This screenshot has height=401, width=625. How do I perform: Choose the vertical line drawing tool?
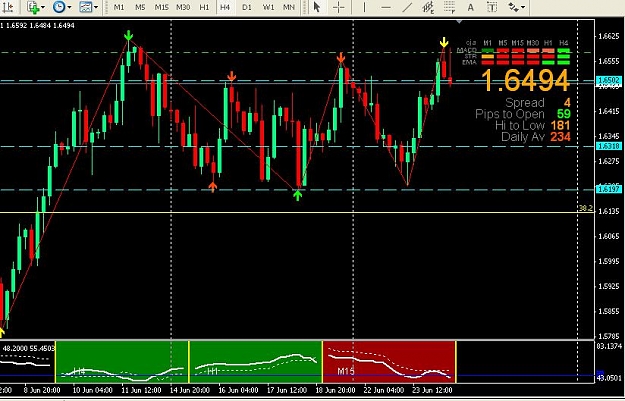point(364,7)
